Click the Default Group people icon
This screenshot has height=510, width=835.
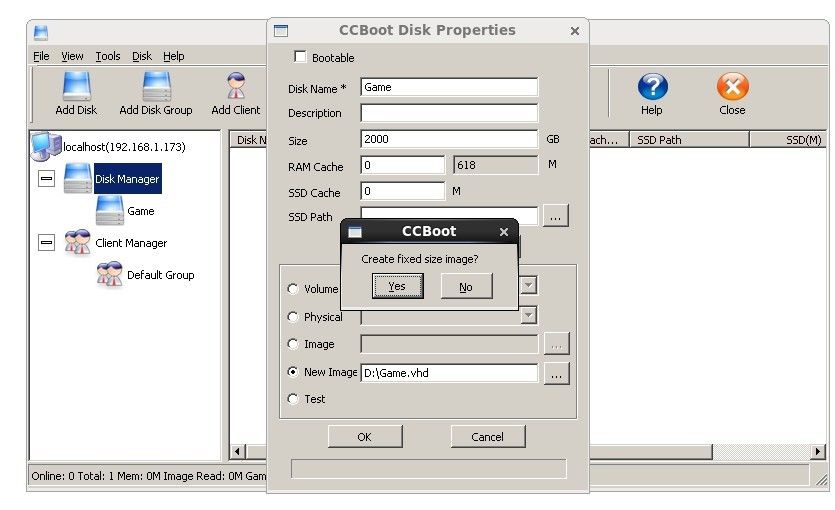tap(110, 274)
